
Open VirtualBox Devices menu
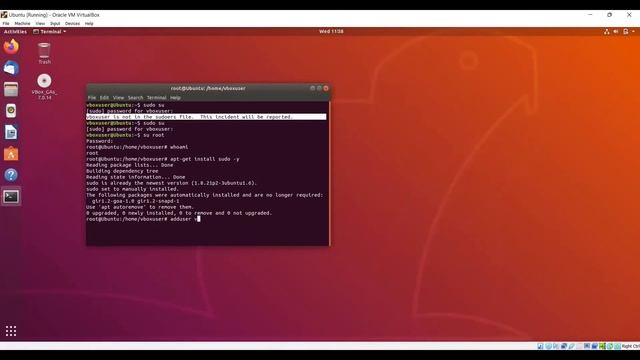point(72,24)
